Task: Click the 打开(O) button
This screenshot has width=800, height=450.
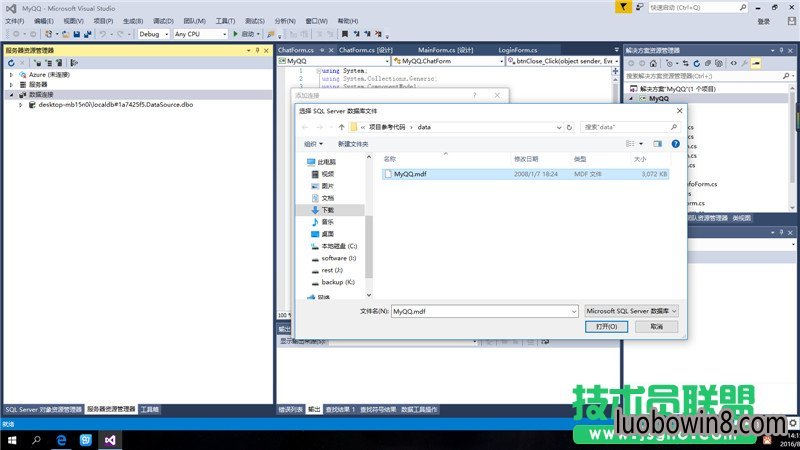Action: pyautogui.click(x=606, y=327)
